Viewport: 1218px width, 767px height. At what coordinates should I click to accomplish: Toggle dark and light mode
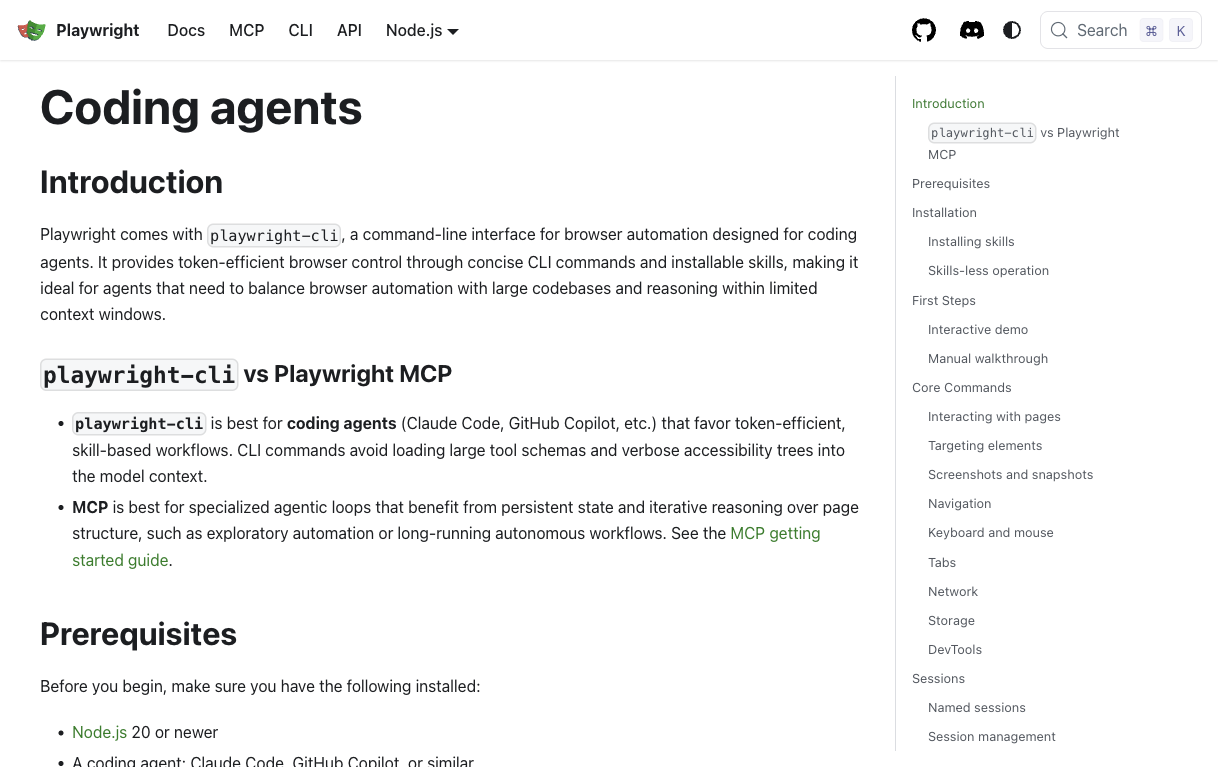(x=1012, y=30)
